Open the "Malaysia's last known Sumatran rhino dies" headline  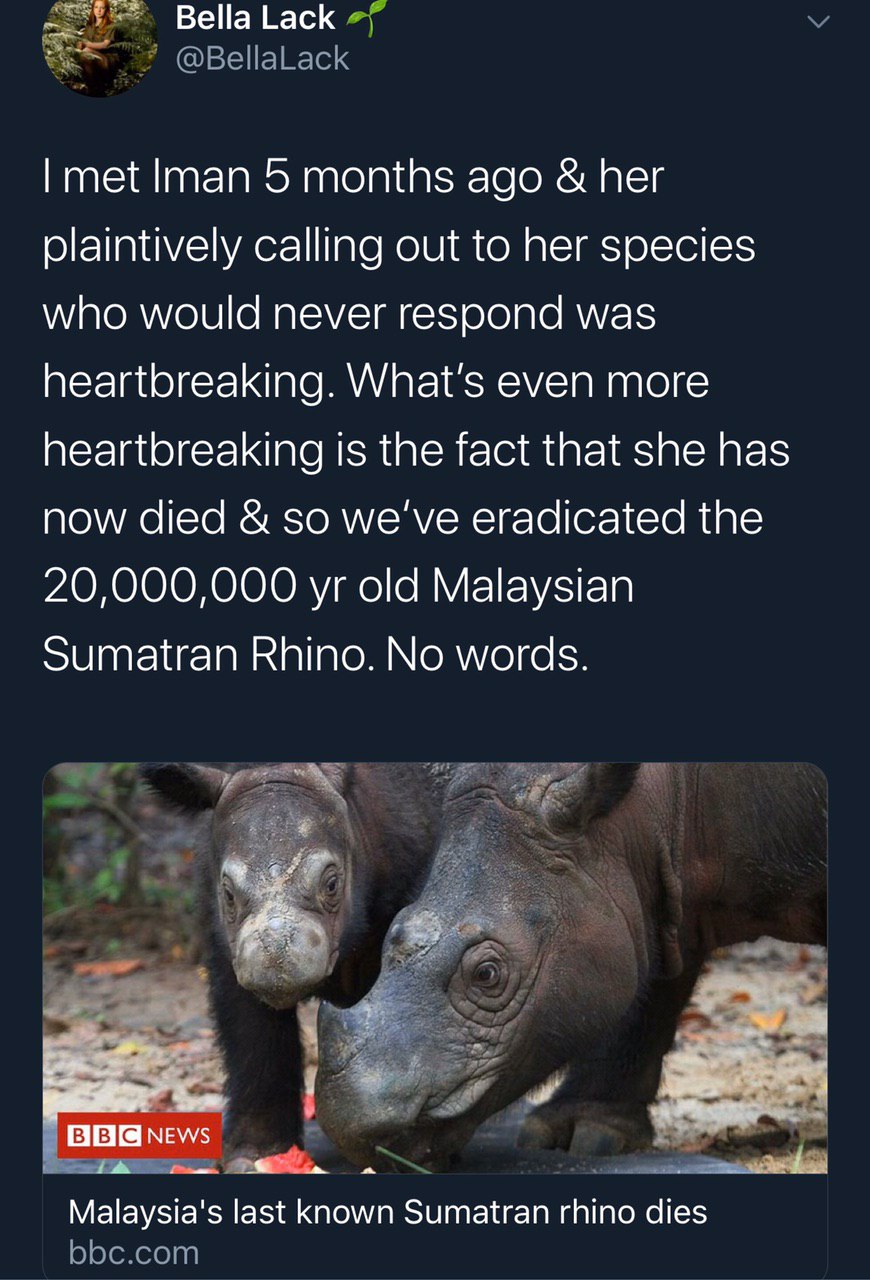(387, 1212)
